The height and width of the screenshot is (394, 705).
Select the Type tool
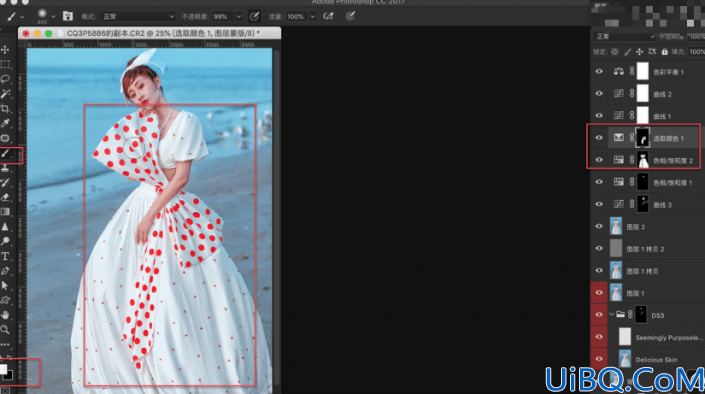[5, 256]
